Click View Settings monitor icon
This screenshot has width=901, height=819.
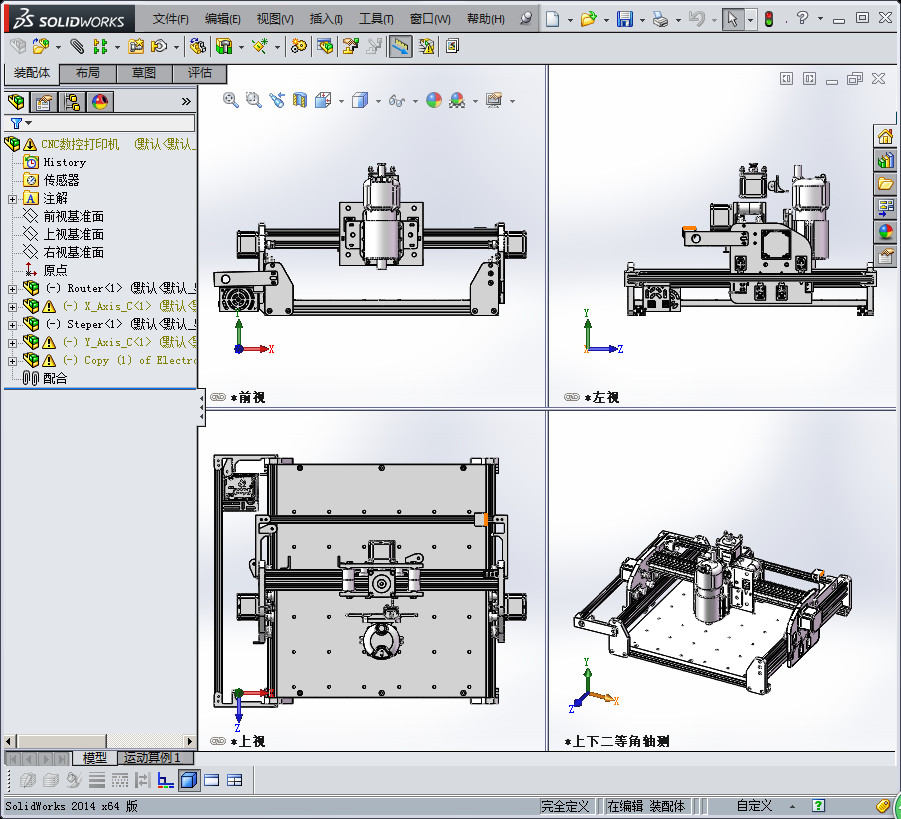494,100
